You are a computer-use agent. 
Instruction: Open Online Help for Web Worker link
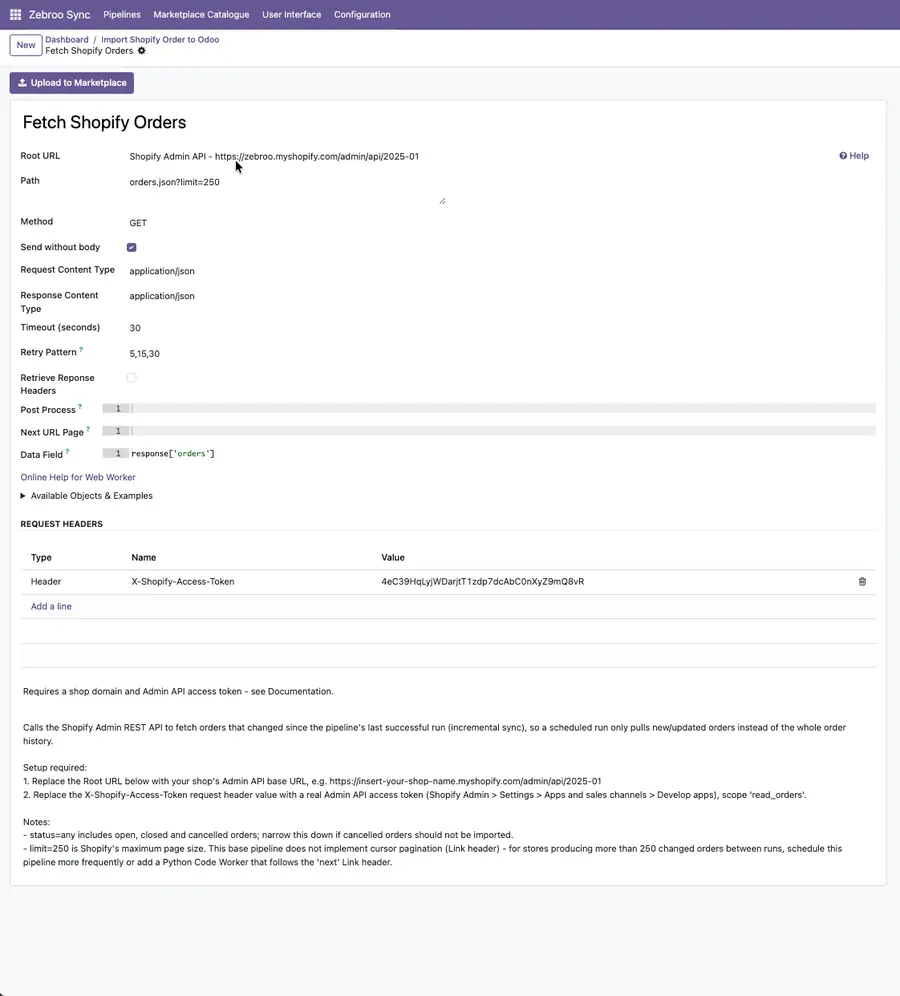[x=77, y=477]
